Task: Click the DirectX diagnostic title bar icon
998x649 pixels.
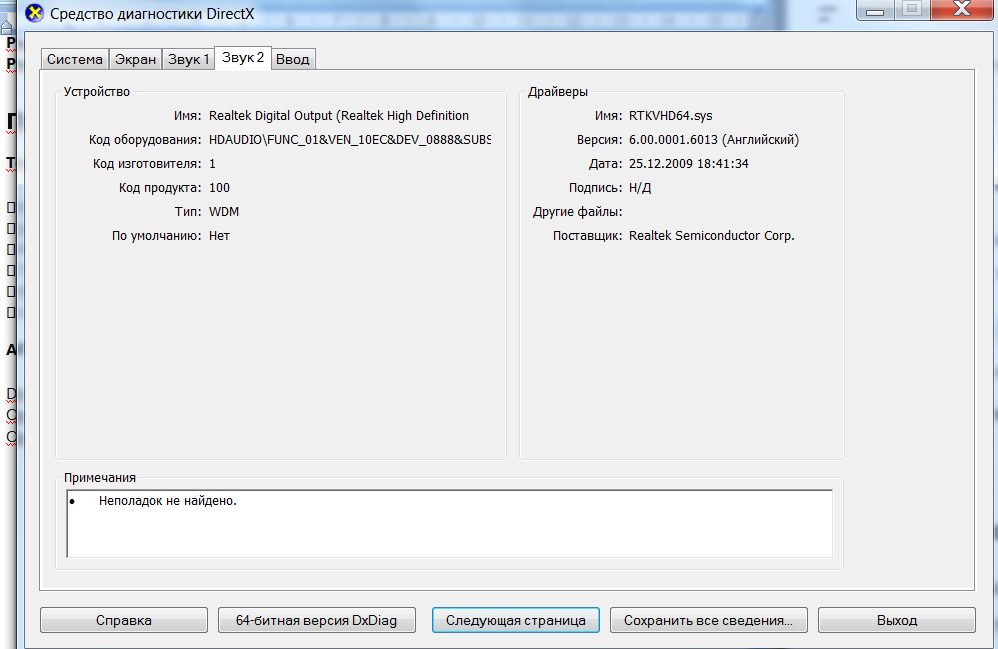Action: 34,13
